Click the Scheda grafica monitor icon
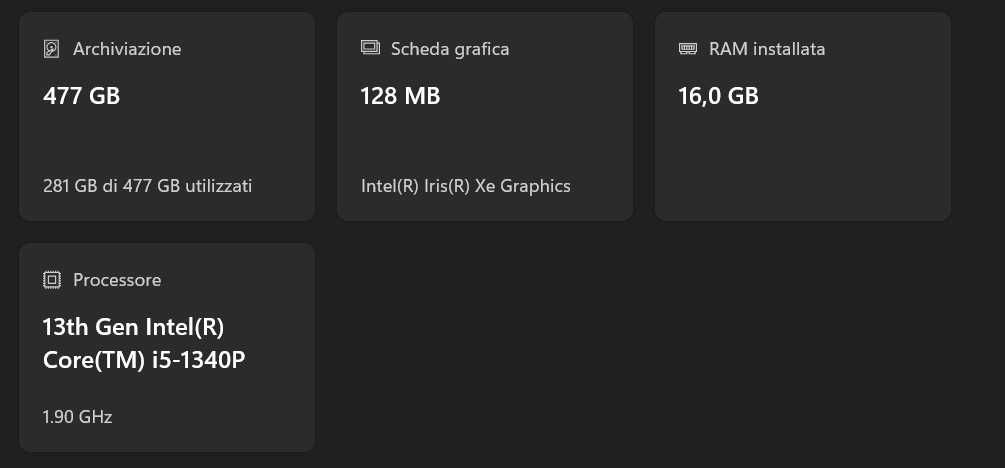Viewport: 1005px width, 468px height. 370,48
